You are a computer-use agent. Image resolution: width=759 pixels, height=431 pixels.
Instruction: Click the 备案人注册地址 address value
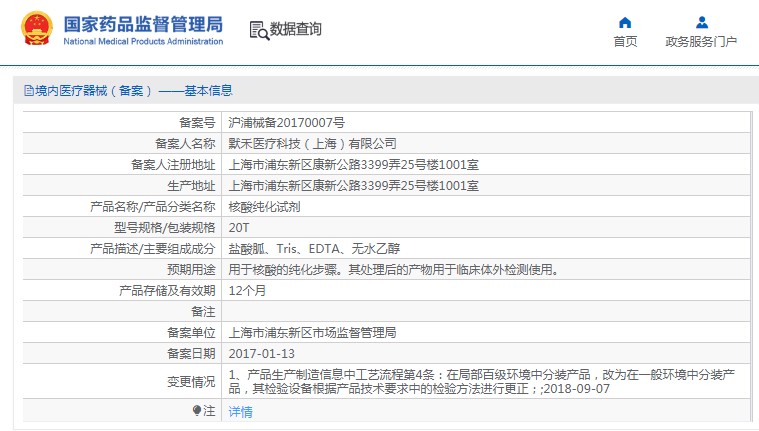tap(353, 165)
